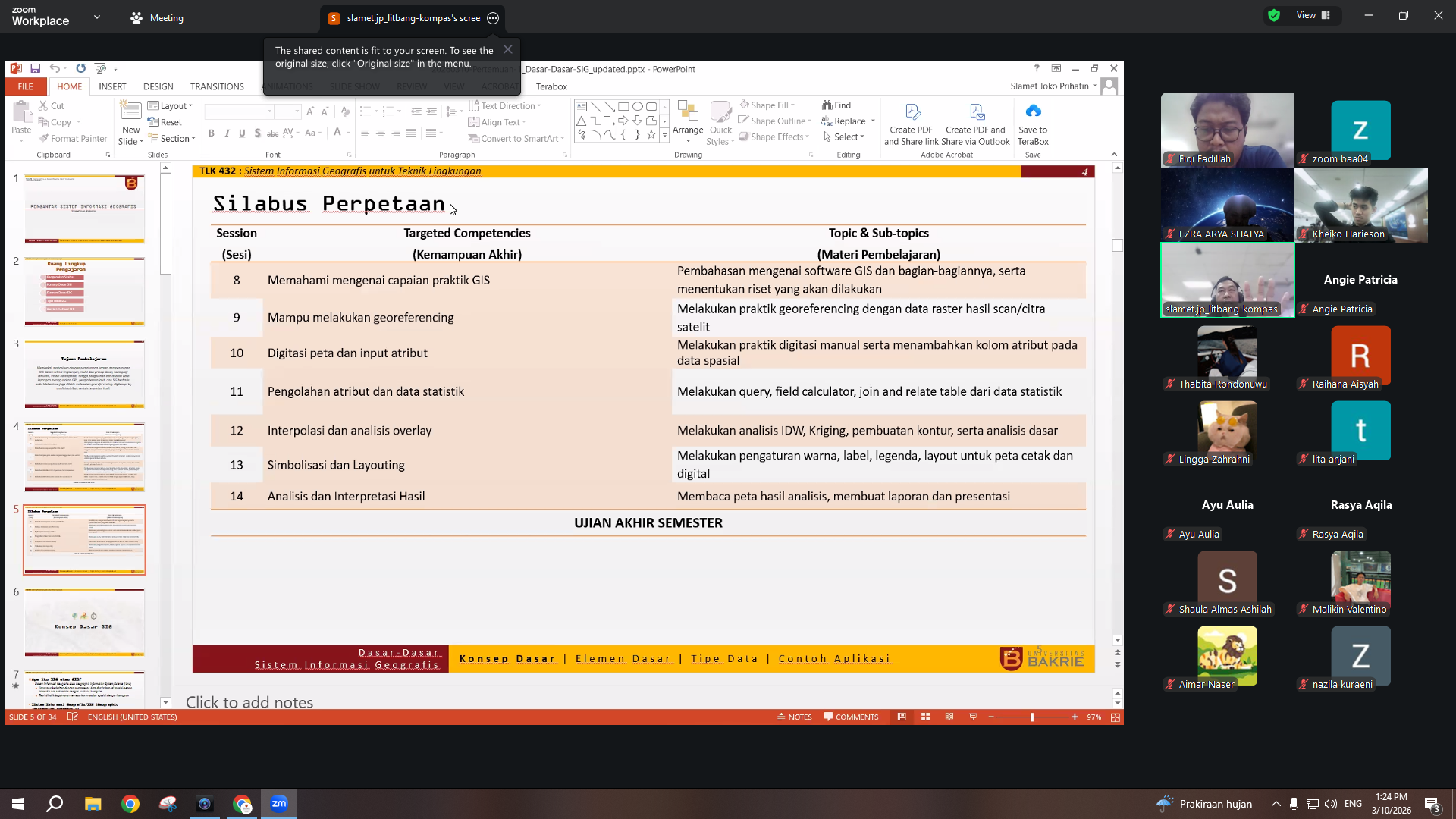Click the Reset slide button
This screenshot has width=1456, height=819.
pos(165,122)
